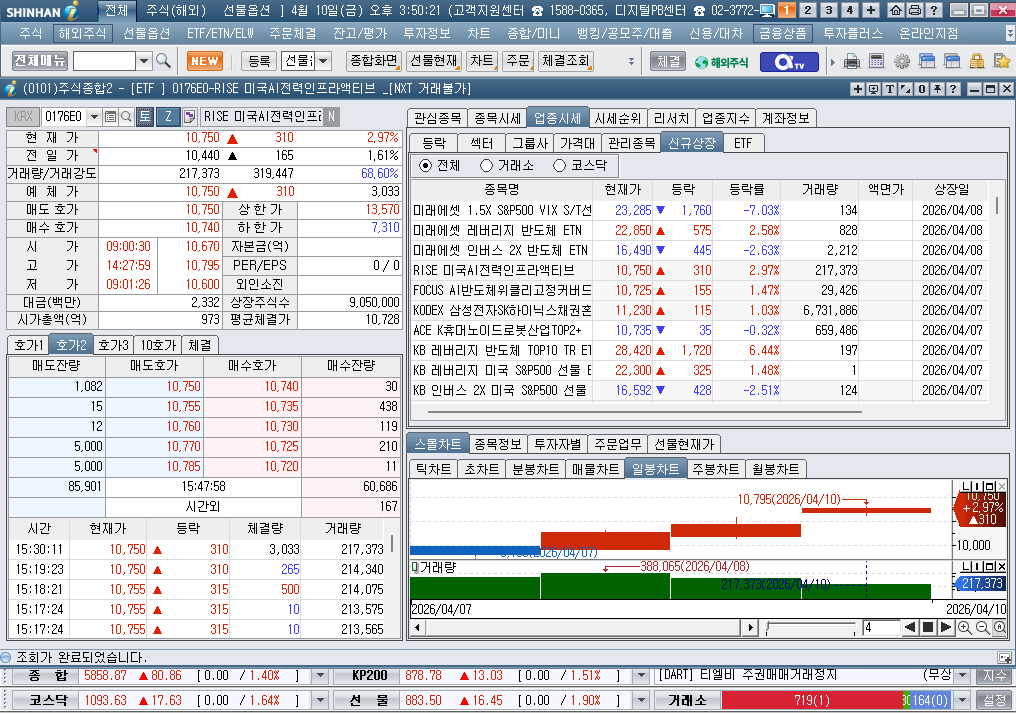Switch to virtual screen 3

829,10
